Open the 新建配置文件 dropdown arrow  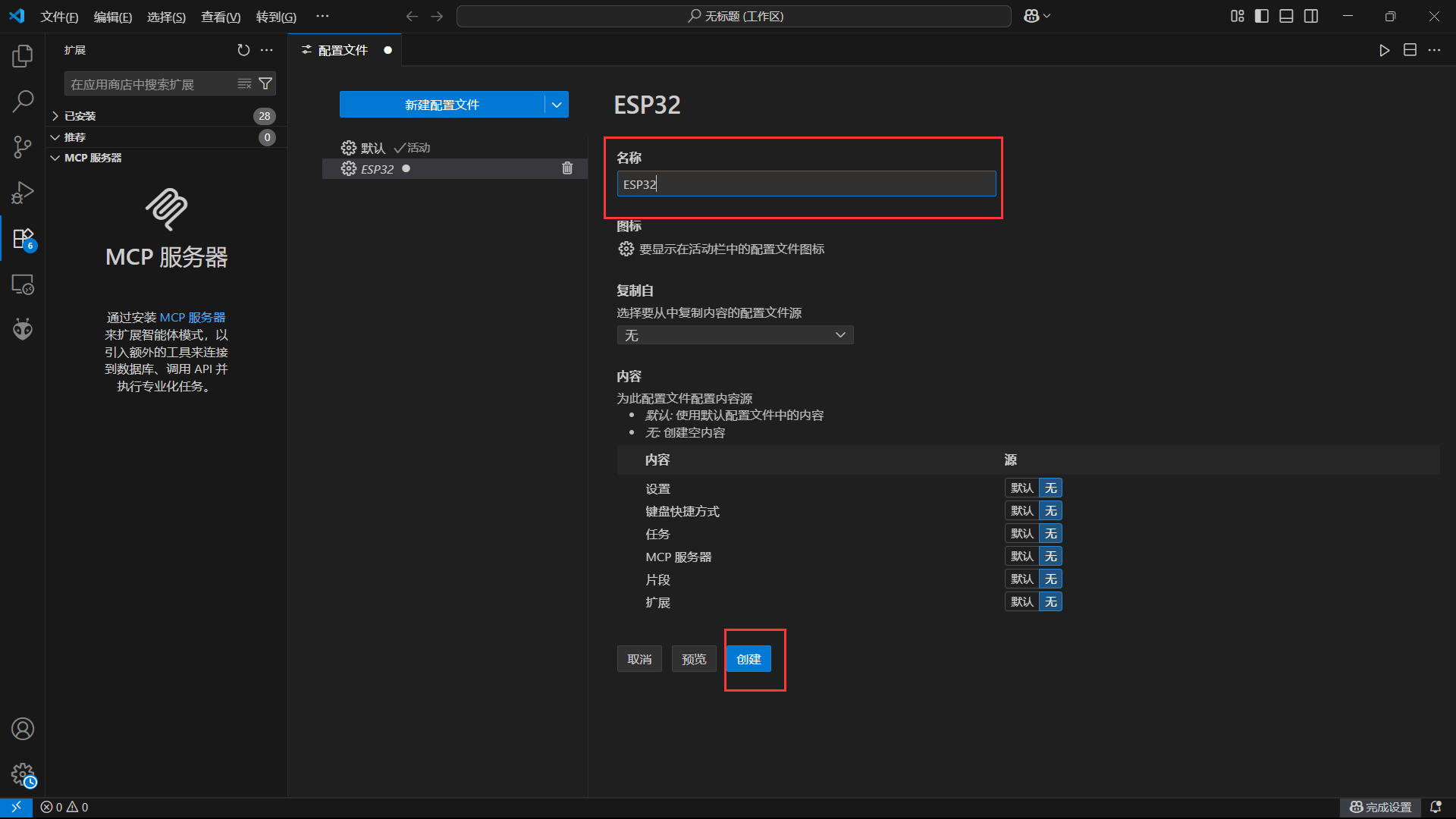[557, 105]
